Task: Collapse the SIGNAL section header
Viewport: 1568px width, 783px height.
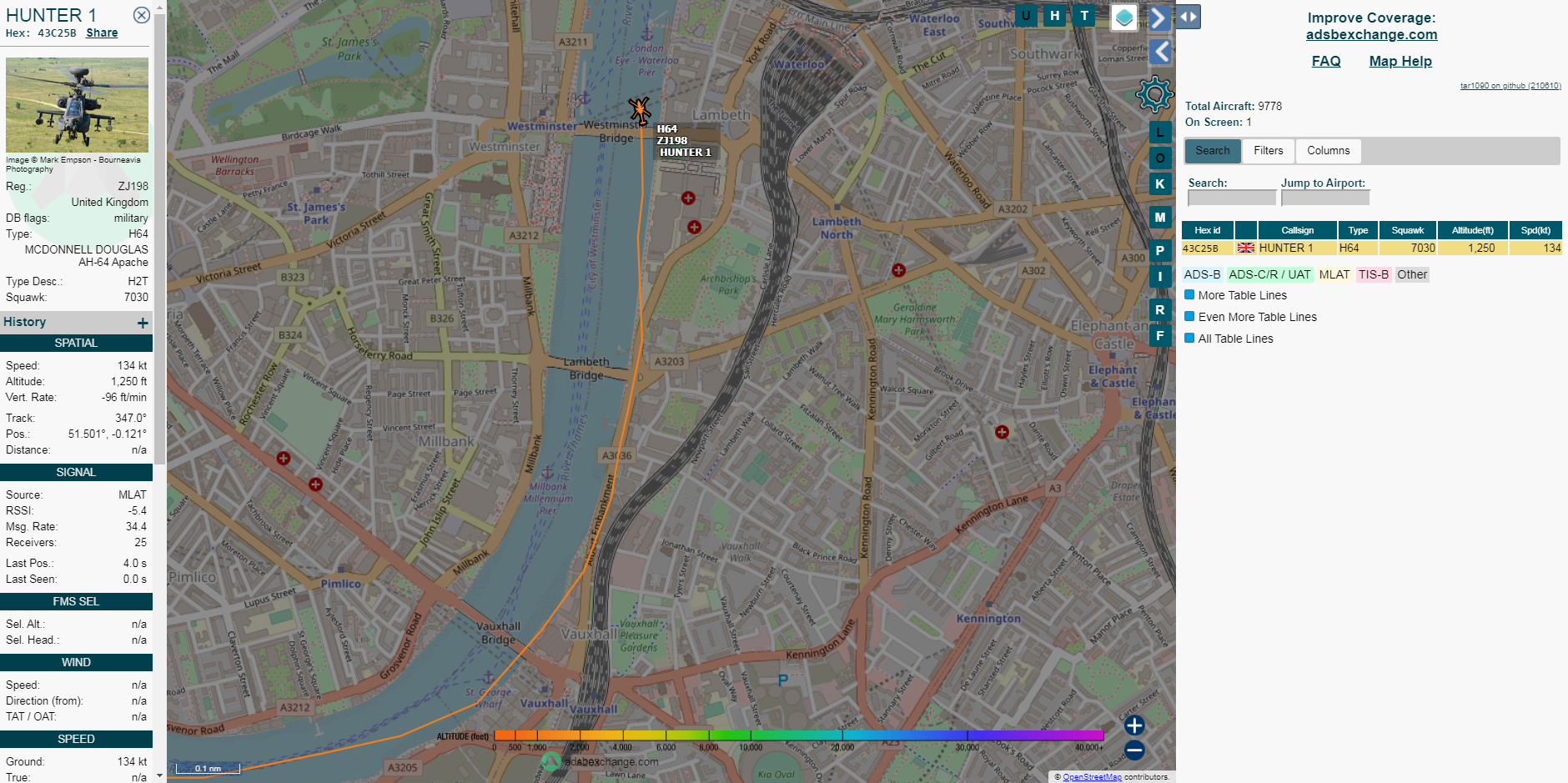Action: click(x=76, y=472)
